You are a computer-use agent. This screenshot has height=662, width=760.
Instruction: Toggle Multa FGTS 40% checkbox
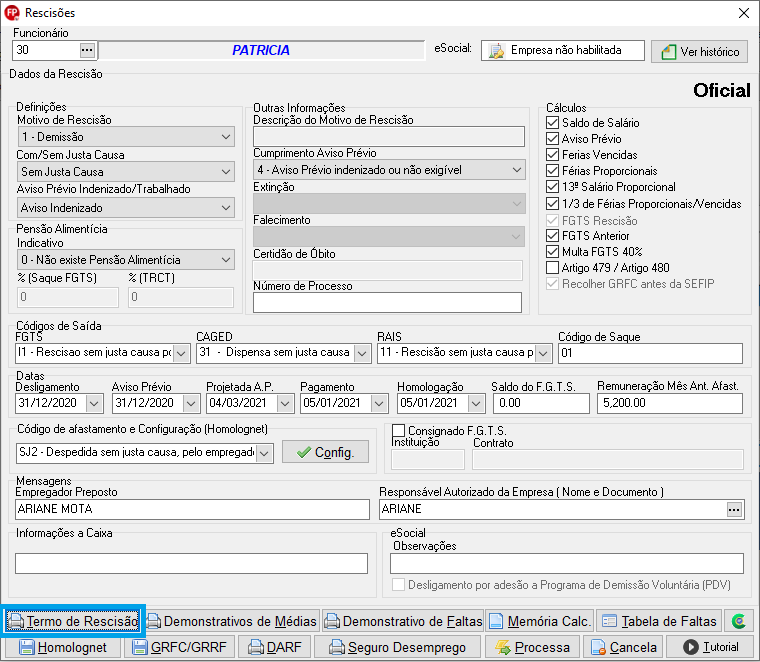pos(553,252)
